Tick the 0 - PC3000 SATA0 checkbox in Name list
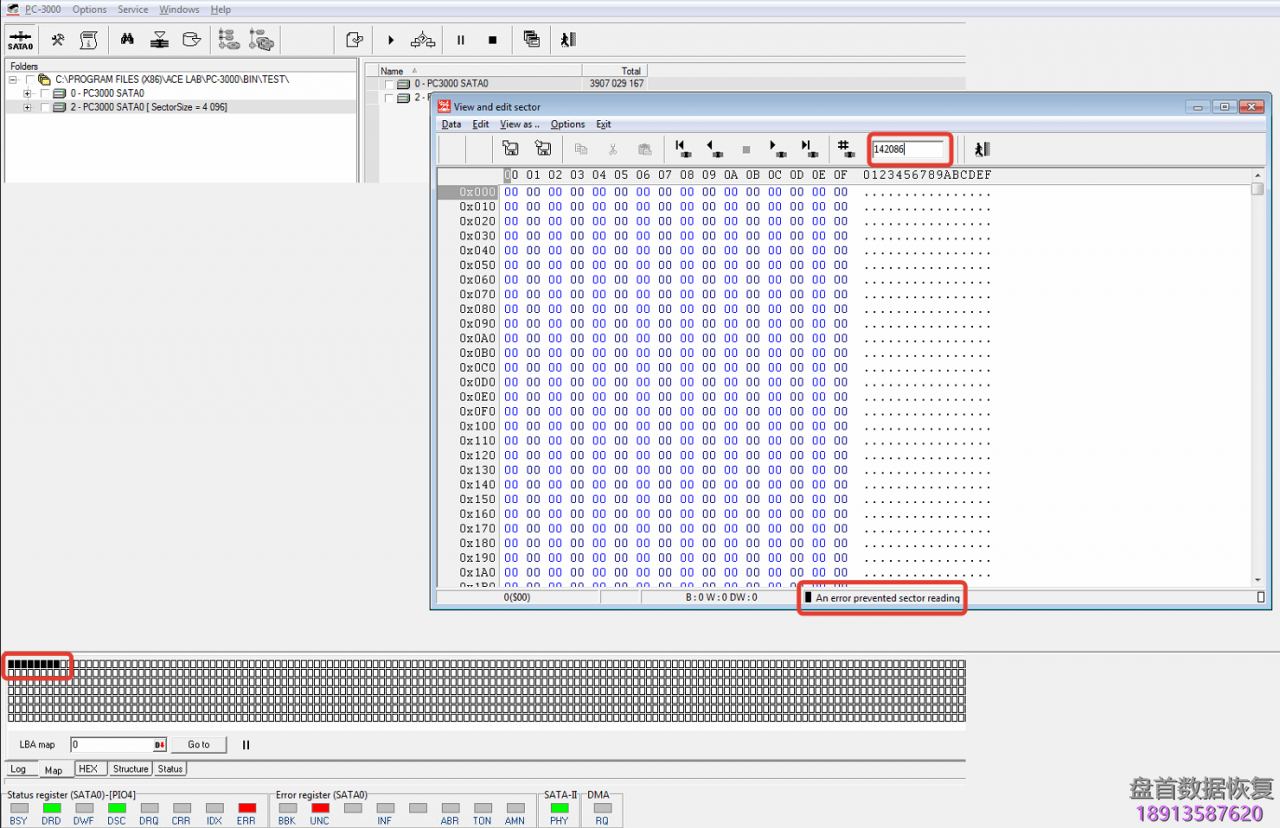The width and height of the screenshot is (1280, 828). (389, 84)
